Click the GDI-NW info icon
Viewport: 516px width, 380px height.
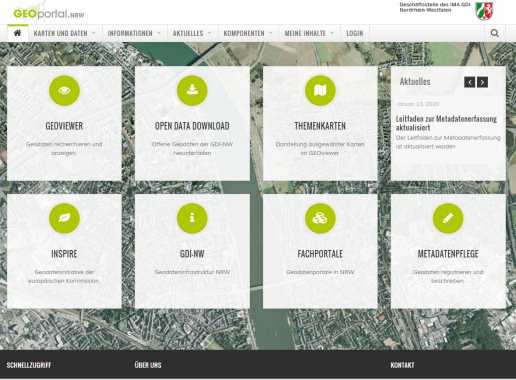[x=192, y=218]
